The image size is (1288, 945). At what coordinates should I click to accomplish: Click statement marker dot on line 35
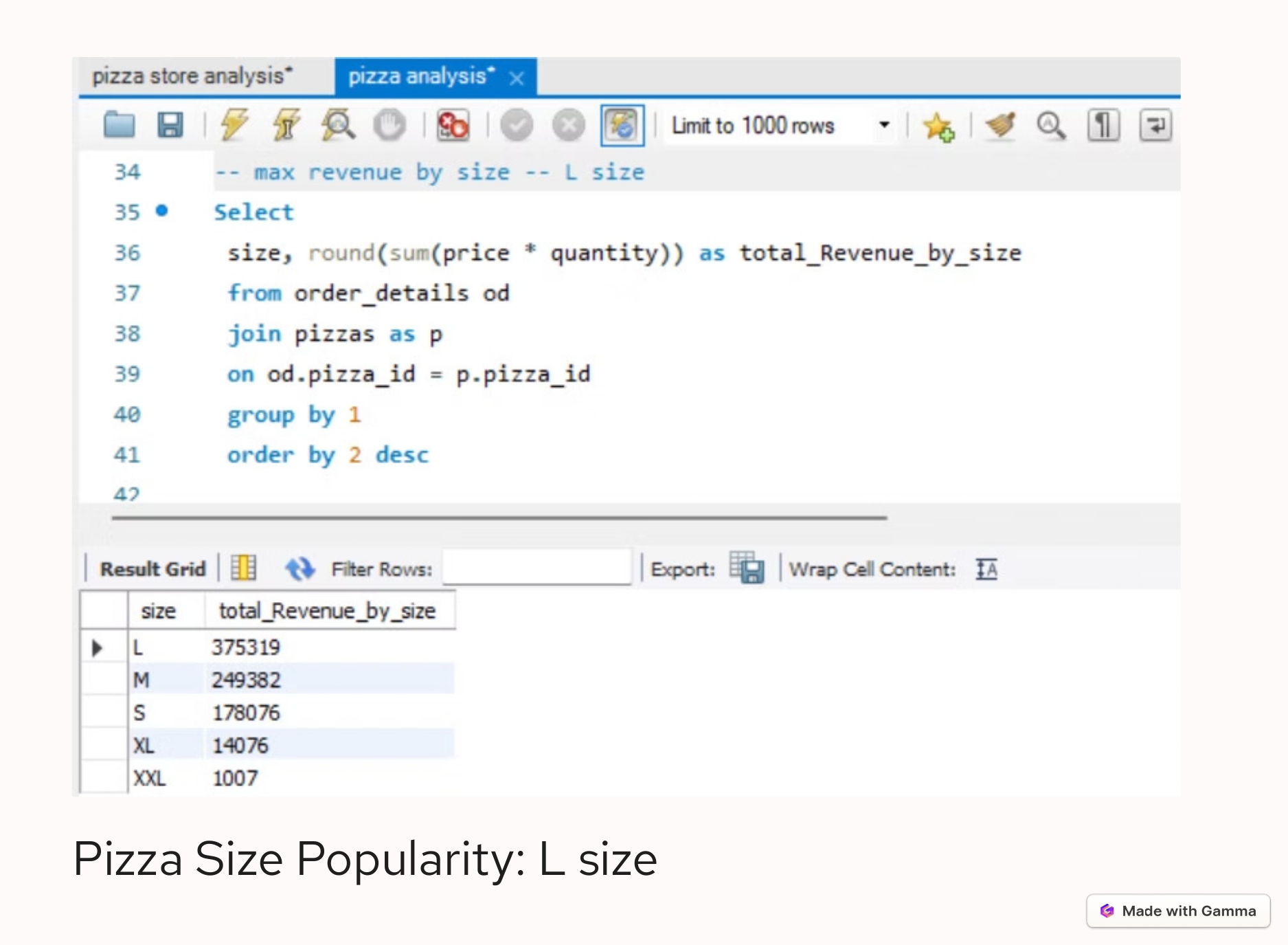point(161,211)
